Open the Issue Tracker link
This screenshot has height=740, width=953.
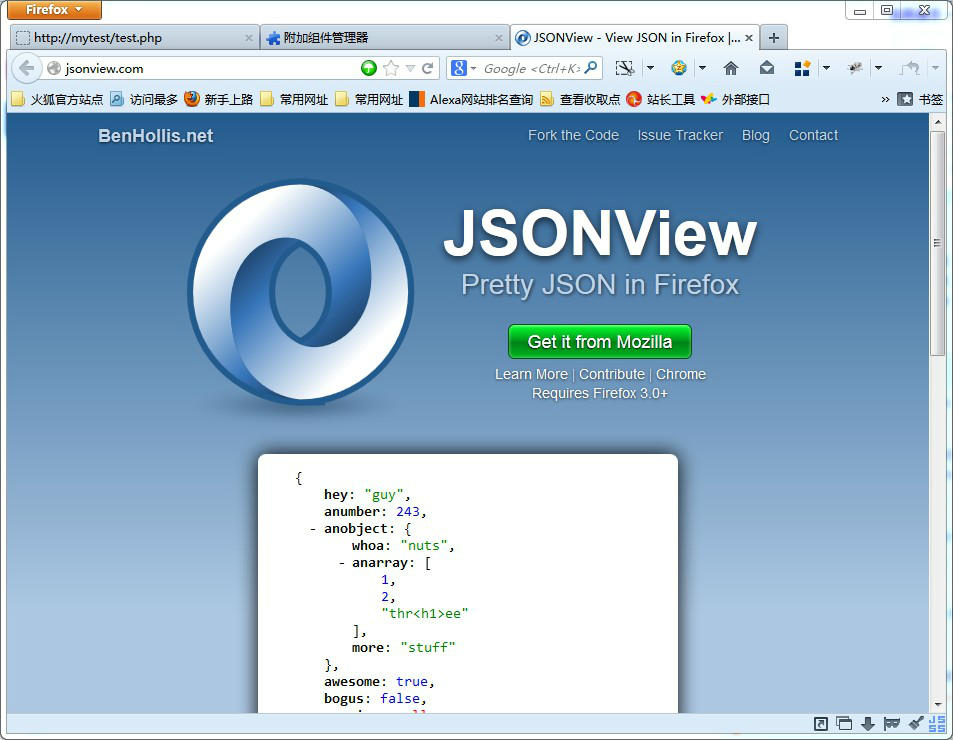(x=680, y=135)
